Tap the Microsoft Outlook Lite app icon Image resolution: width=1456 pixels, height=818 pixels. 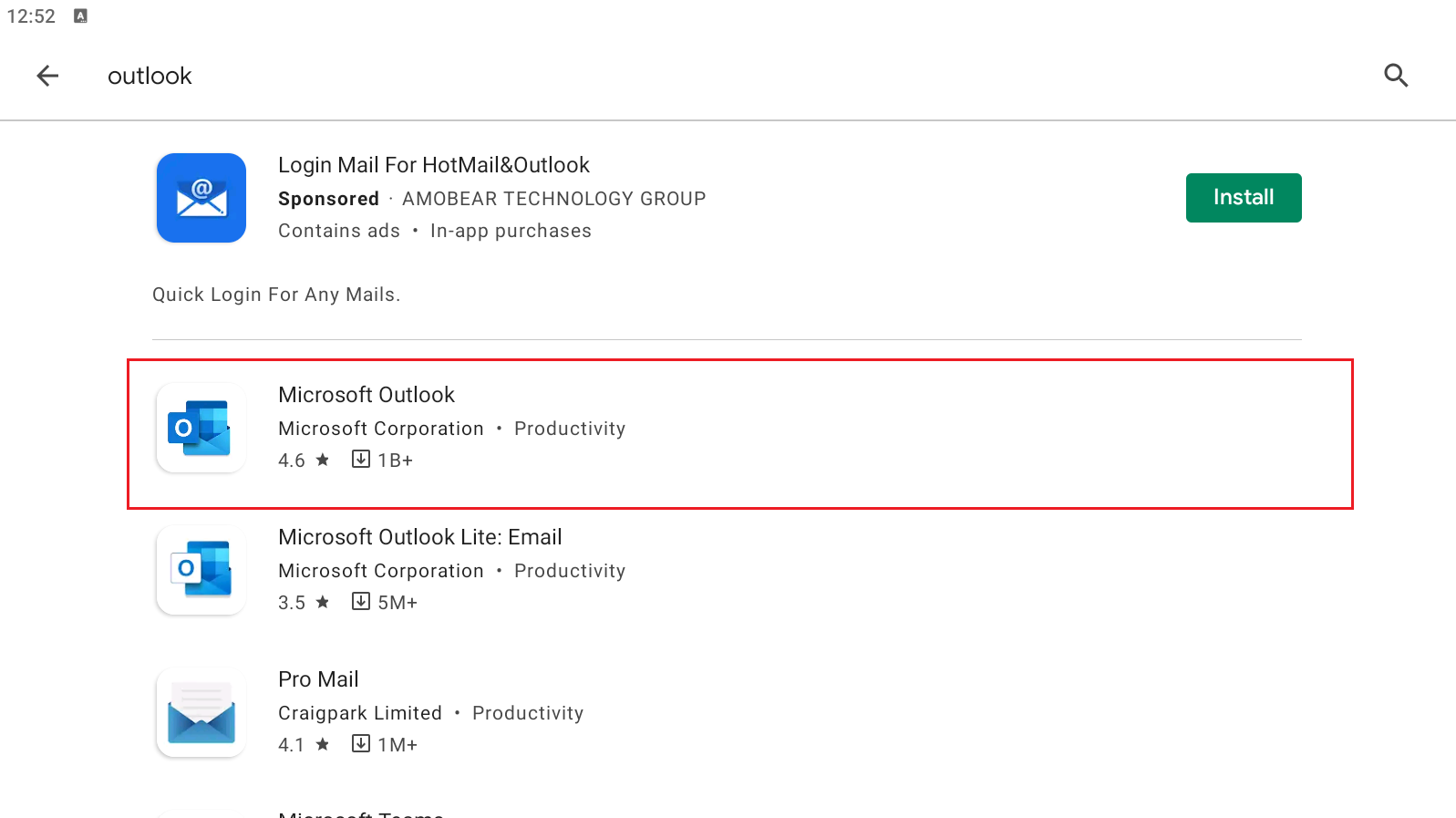[201, 570]
